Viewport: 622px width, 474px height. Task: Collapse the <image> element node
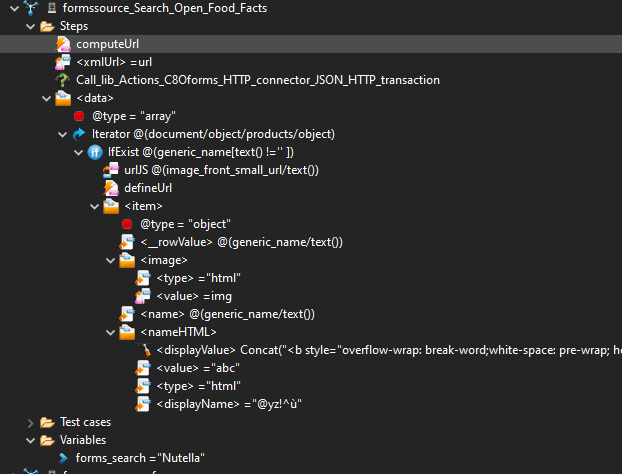[110, 260]
